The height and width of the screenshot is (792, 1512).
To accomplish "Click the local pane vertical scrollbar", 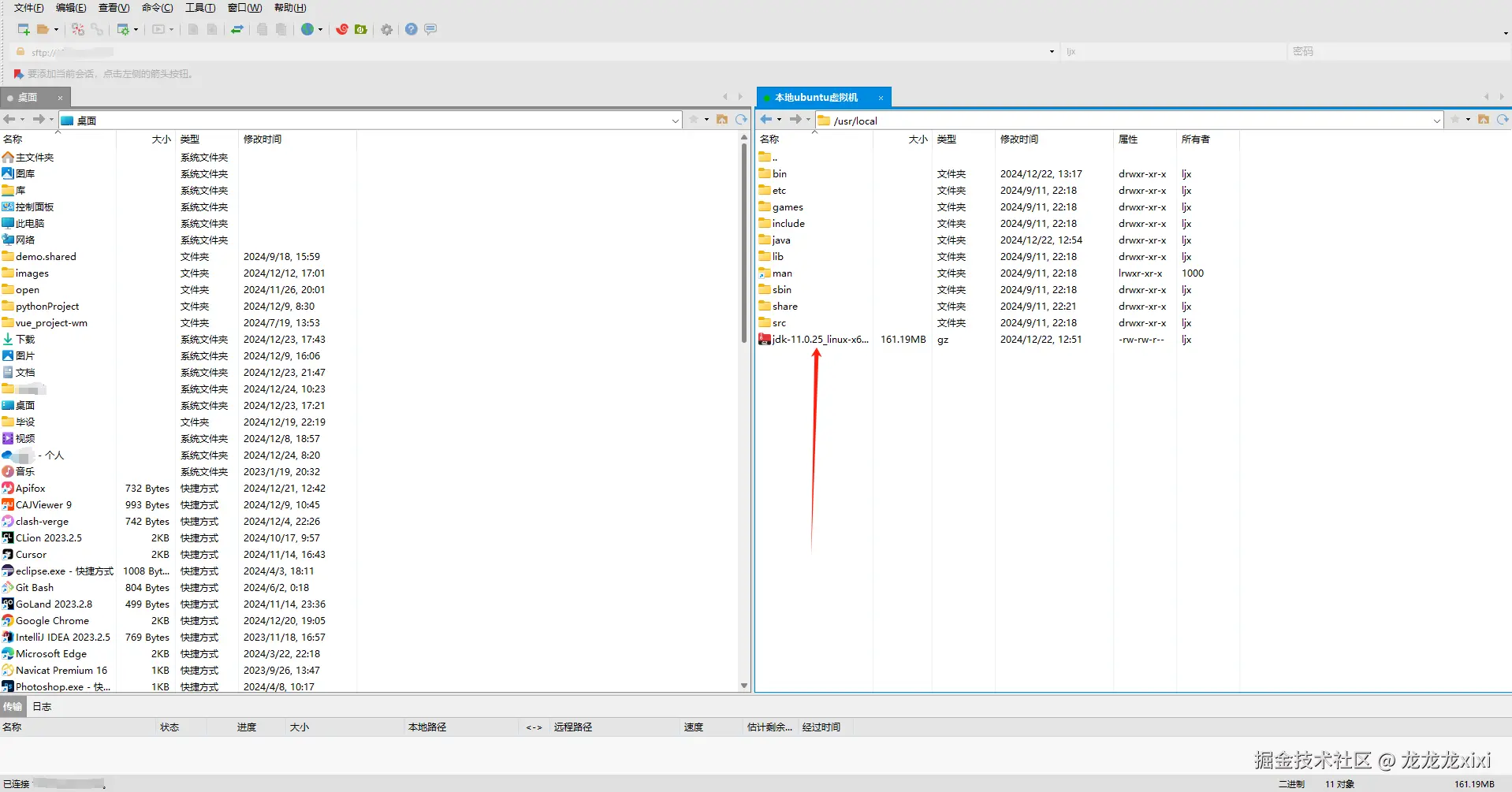I will point(744,243).
